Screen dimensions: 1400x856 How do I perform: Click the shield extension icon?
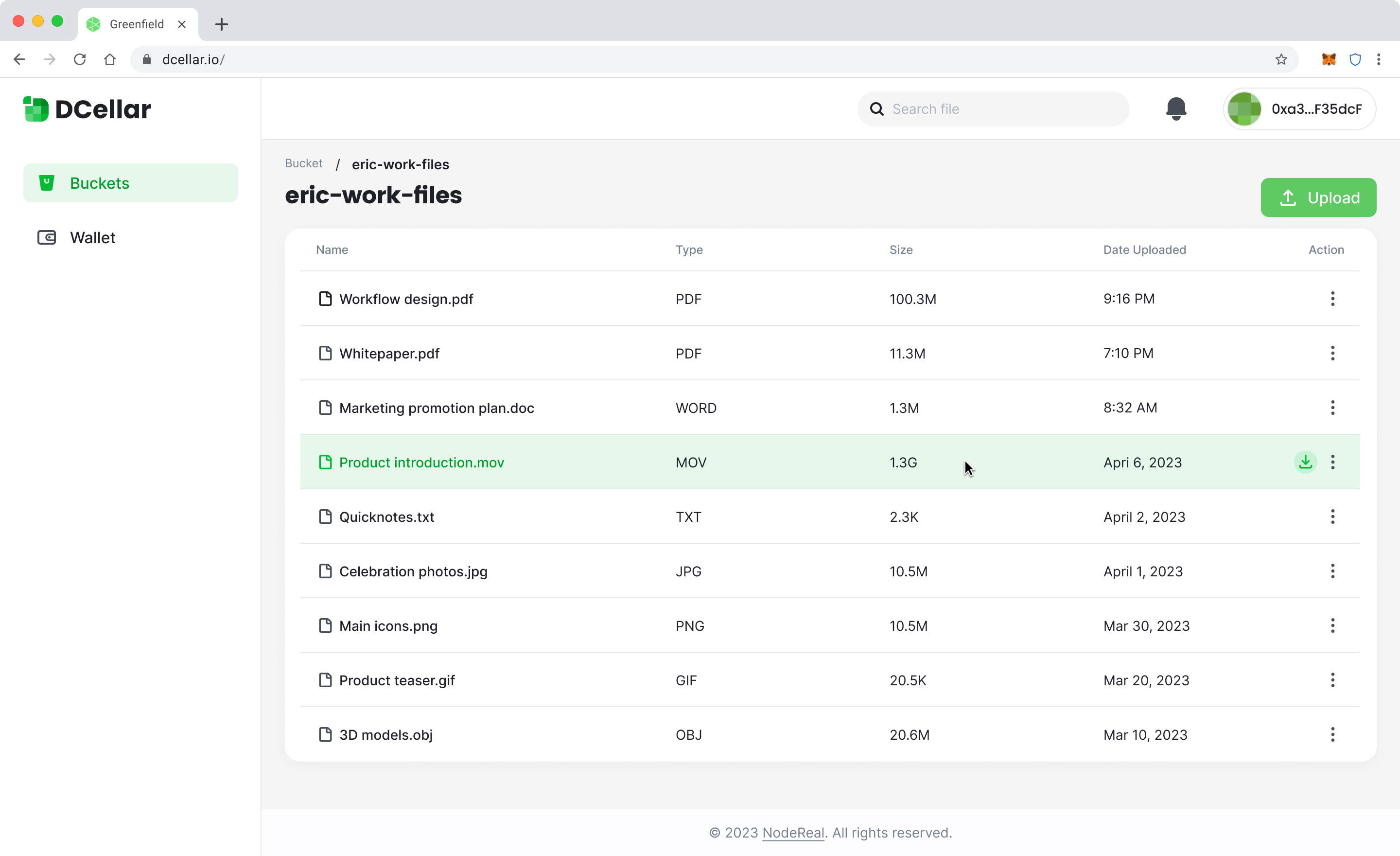(1355, 59)
